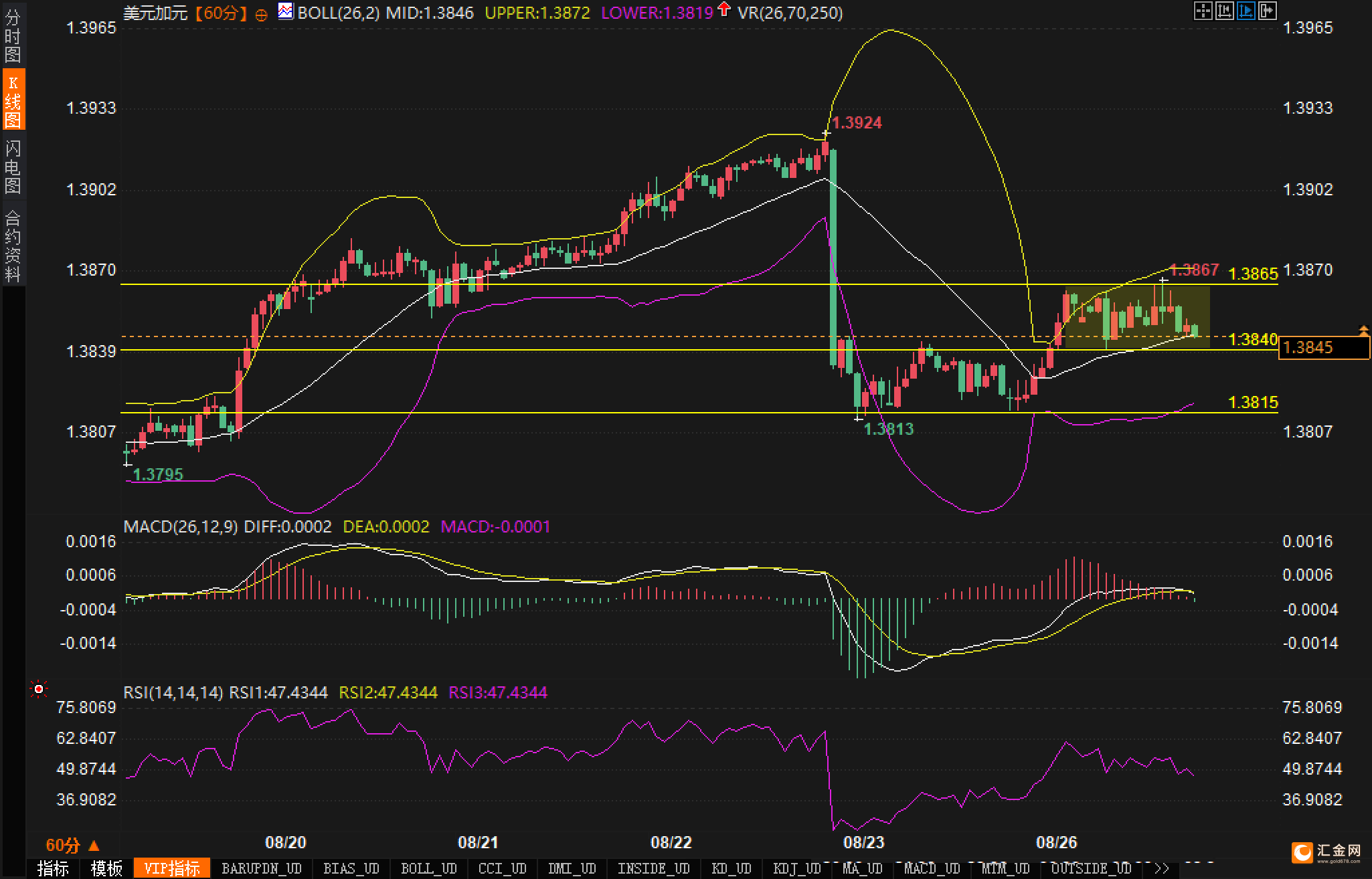Click the 1.3840 yellow support line label

[x=1254, y=339]
